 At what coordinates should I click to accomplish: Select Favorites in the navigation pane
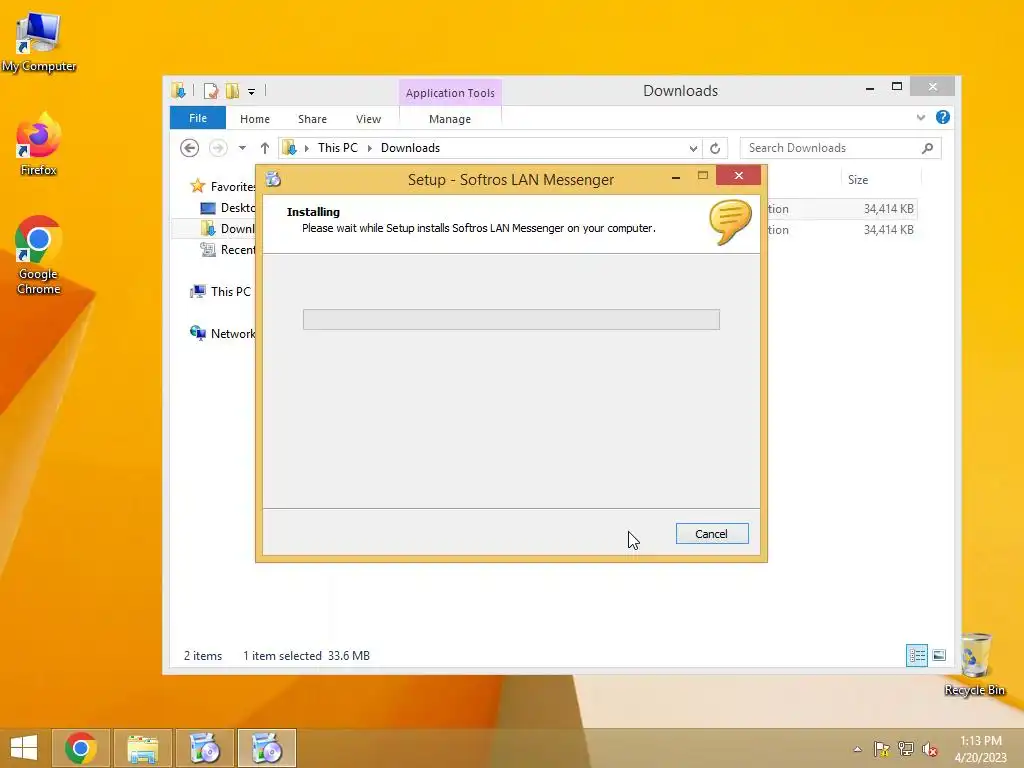[223, 186]
